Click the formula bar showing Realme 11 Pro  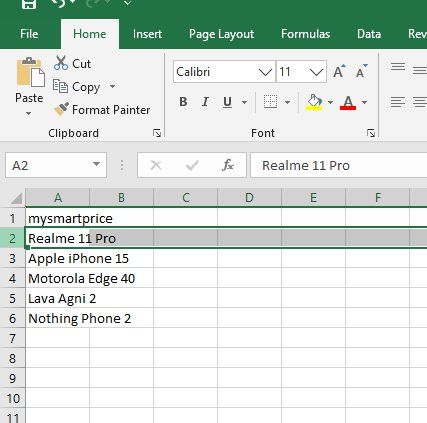coord(339,165)
